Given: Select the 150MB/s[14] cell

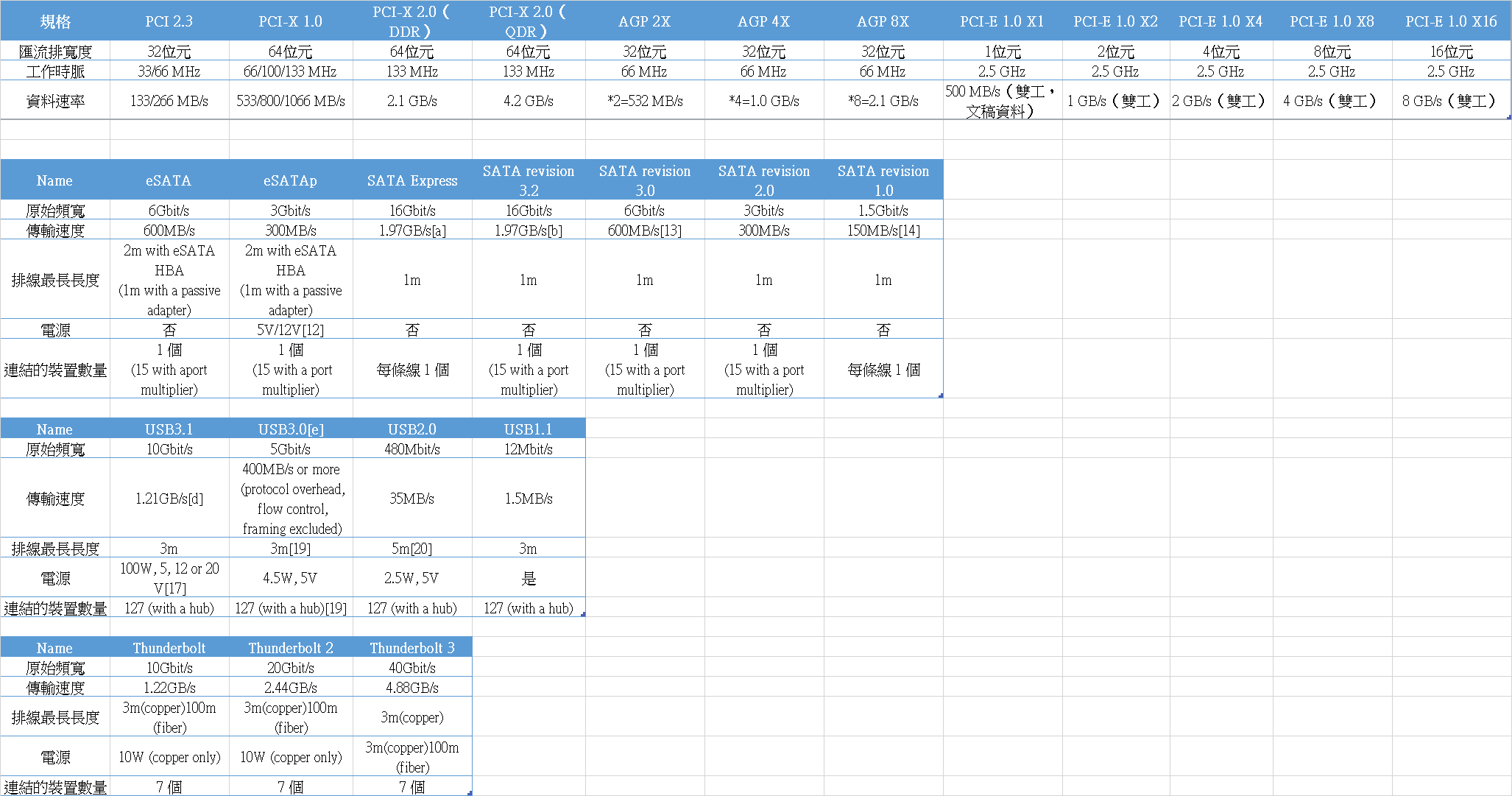Looking at the screenshot, I should [883, 230].
